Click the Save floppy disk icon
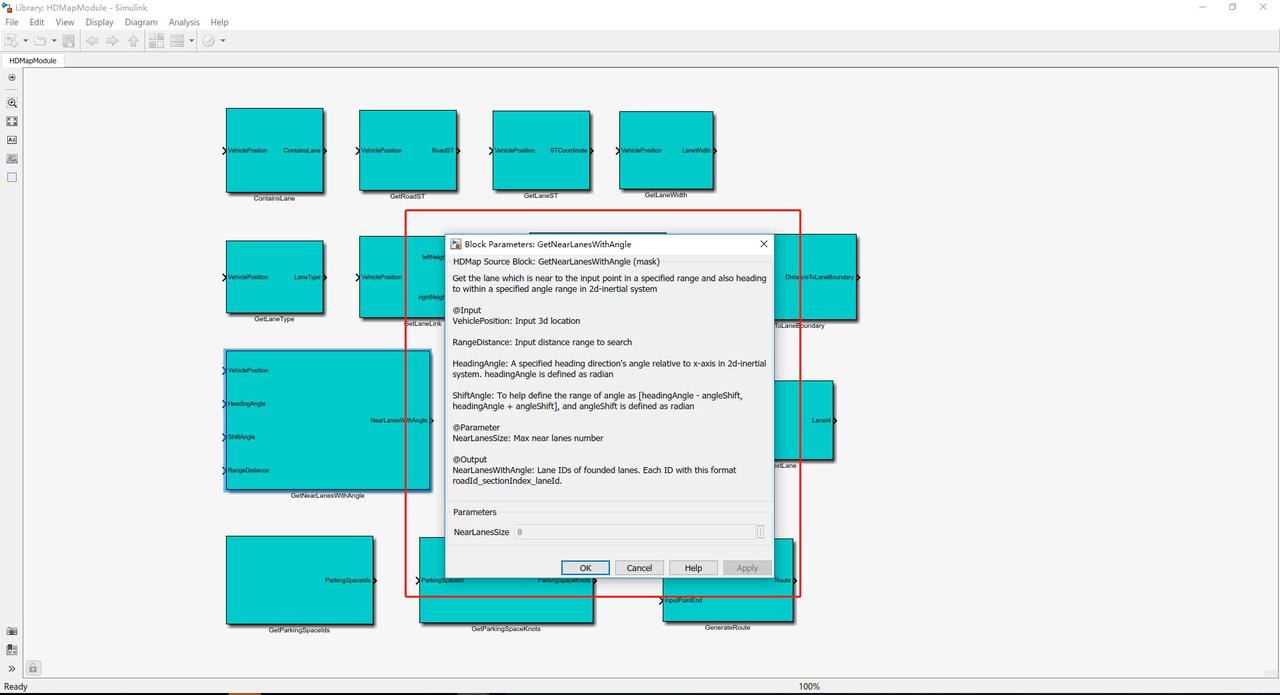The height and width of the screenshot is (695, 1280). pos(68,41)
